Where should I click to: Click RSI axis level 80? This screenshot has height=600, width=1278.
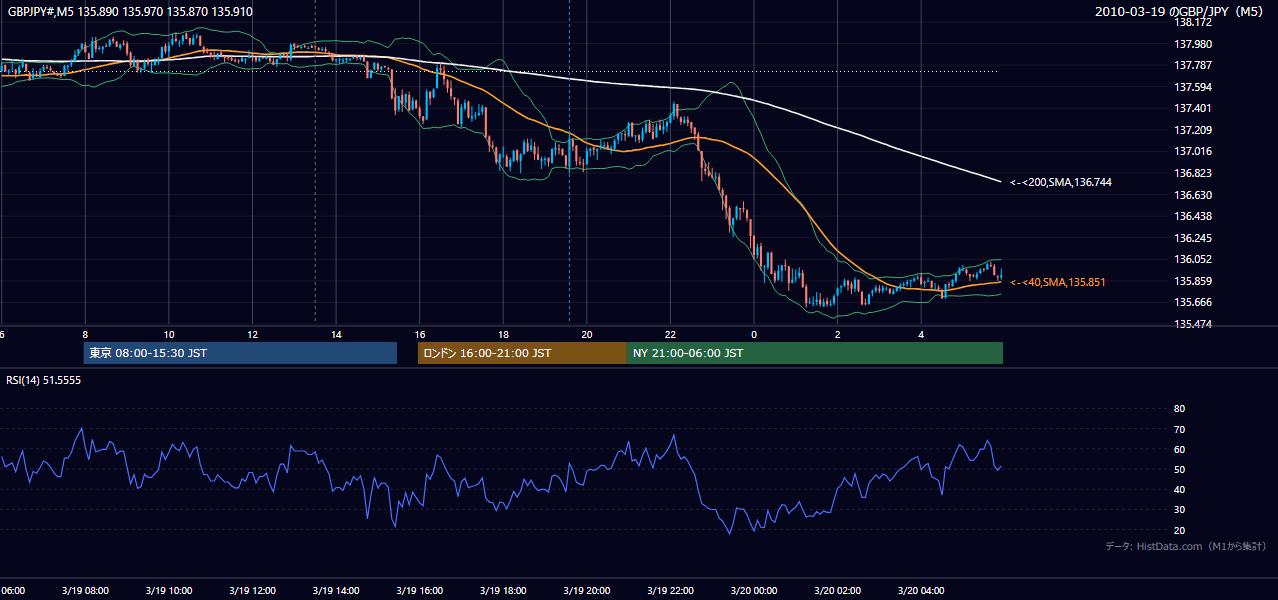tap(1180, 409)
